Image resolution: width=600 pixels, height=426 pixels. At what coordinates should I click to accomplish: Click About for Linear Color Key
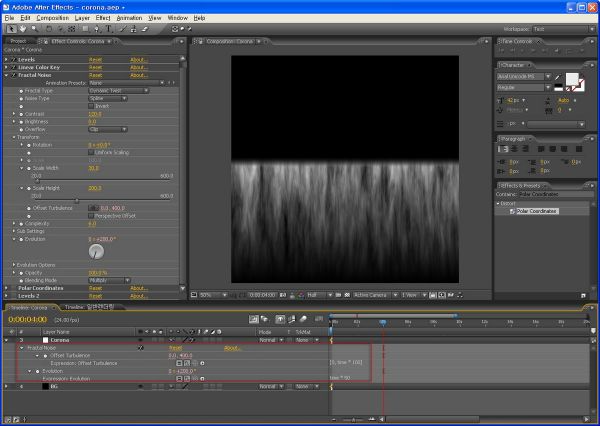139,67
